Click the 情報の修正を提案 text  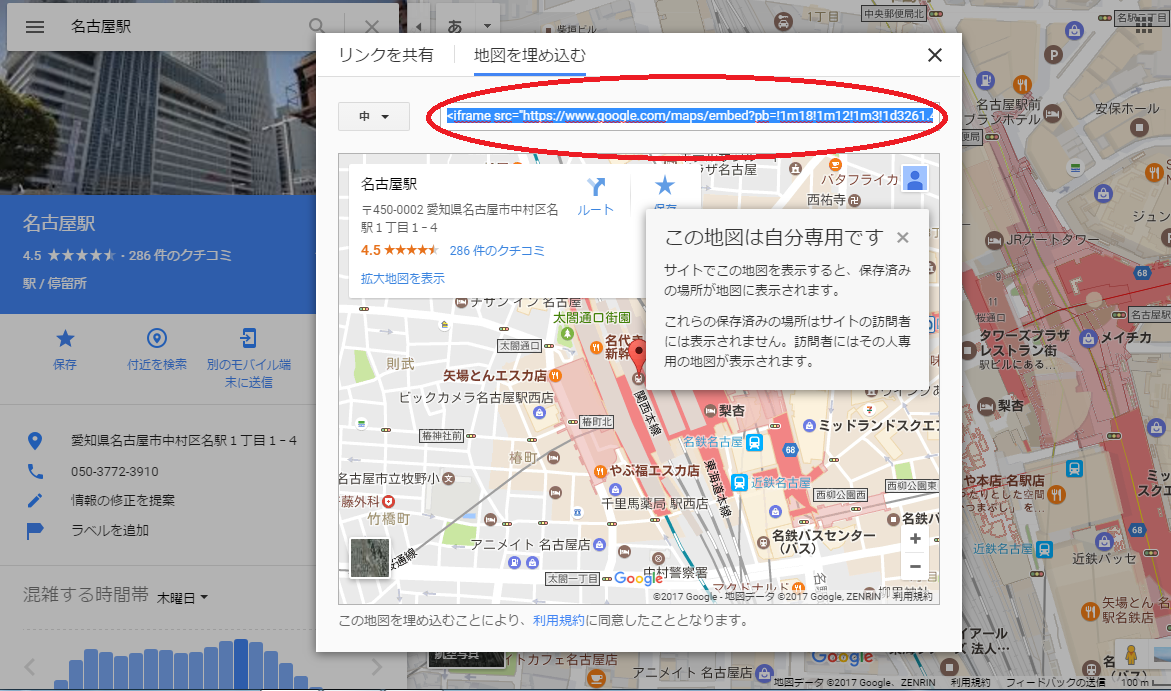pos(122,501)
